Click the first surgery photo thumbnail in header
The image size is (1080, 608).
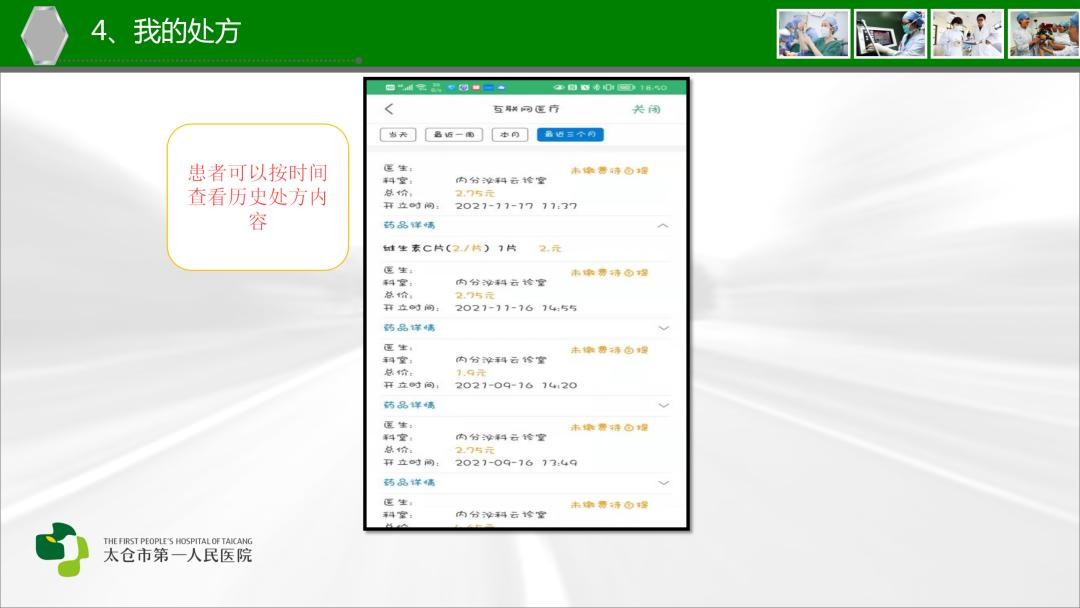point(813,34)
